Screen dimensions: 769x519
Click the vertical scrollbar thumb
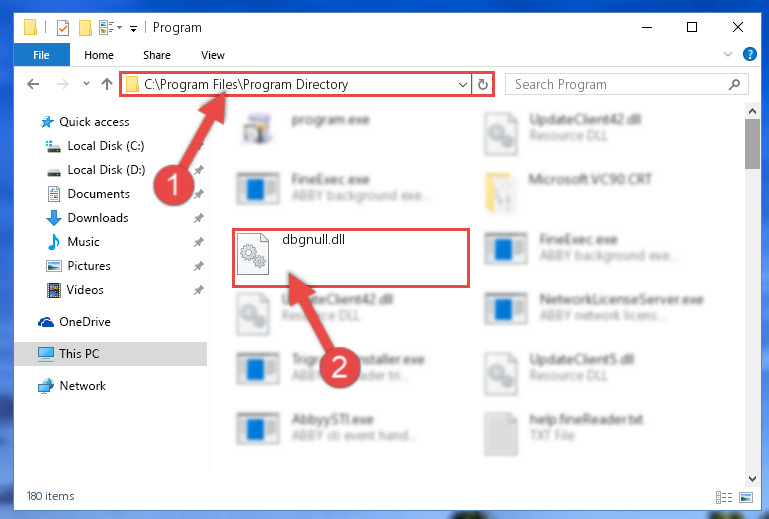tap(752, 144)
